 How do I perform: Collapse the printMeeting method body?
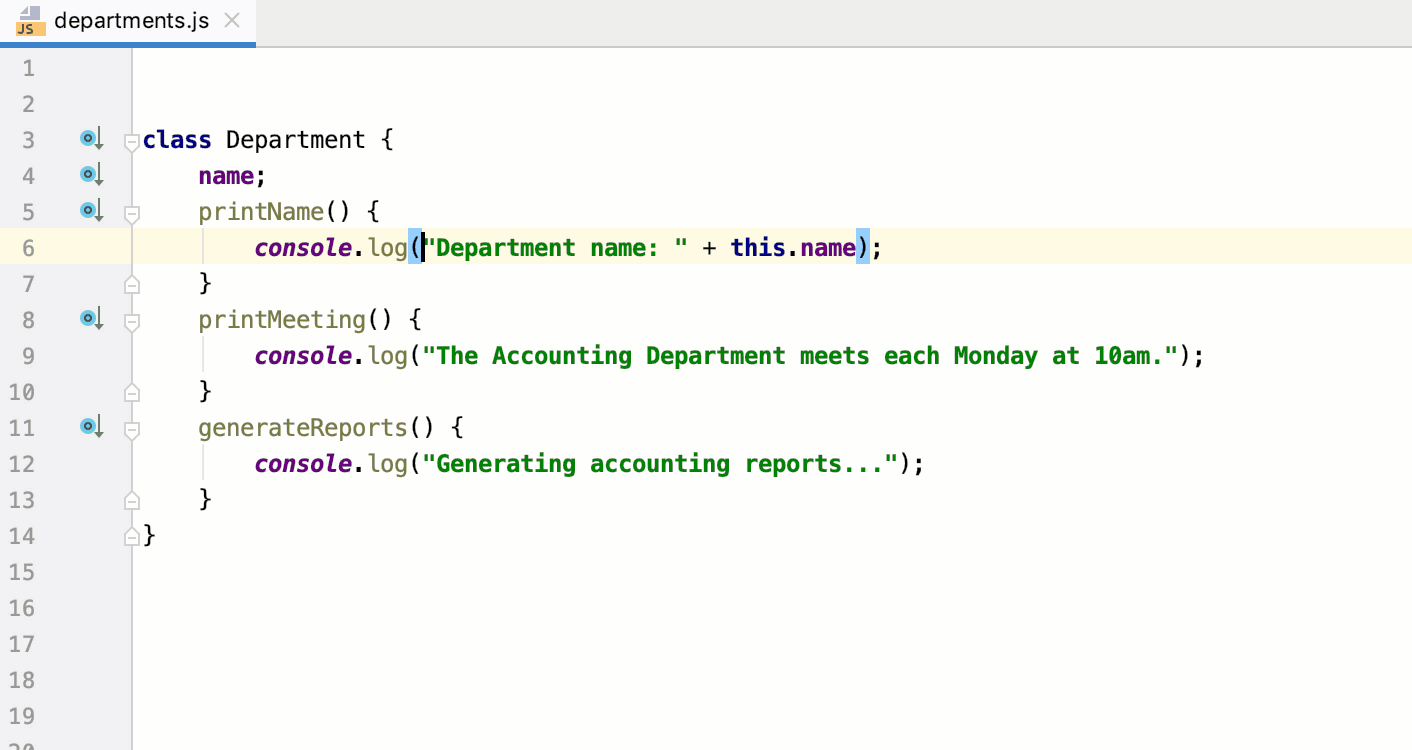(131, 320)
